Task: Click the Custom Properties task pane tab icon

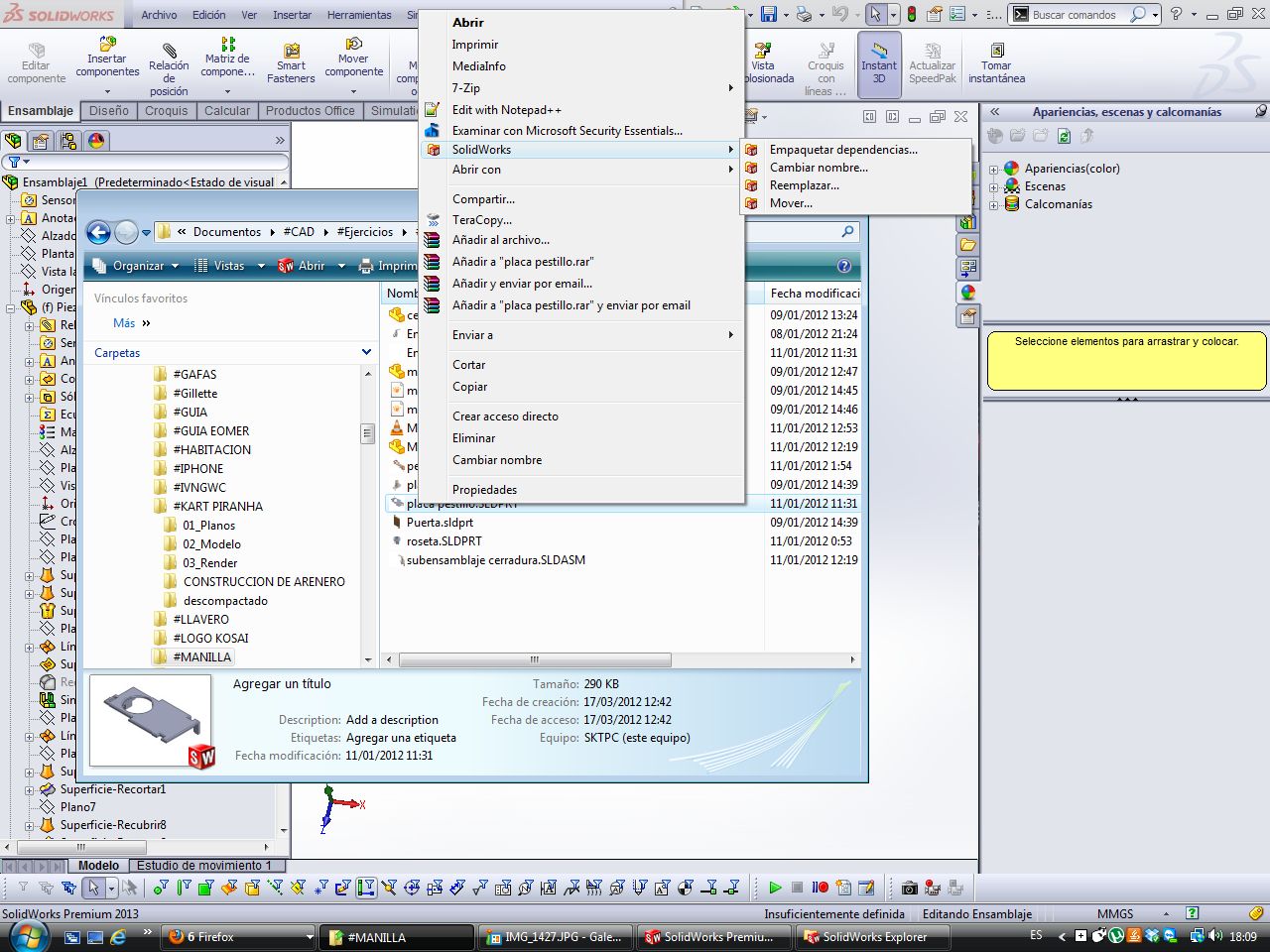Action: (x=968, y=316)
